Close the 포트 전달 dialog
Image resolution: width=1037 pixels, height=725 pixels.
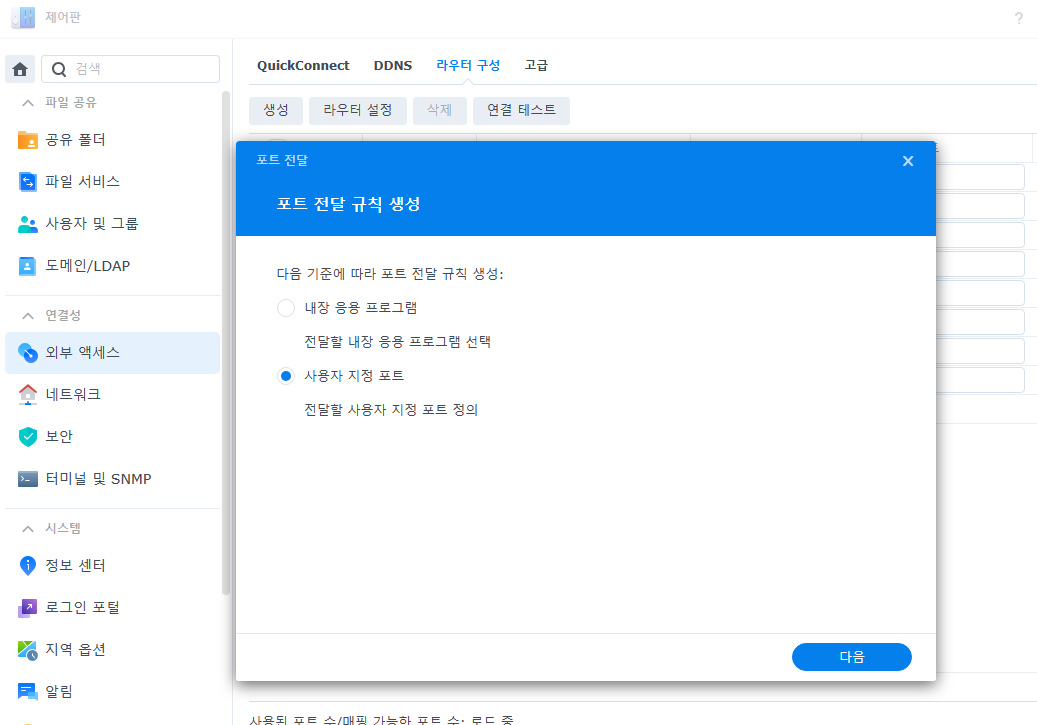tap(908, 161)
